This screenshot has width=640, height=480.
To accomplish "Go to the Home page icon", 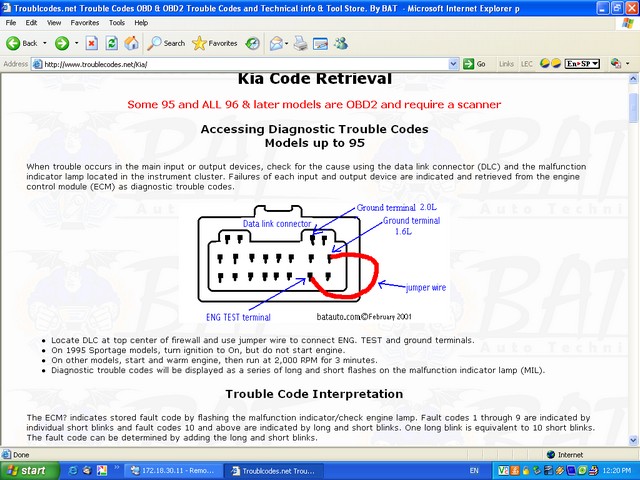I will pyautogui.click(x=131, y=43).
